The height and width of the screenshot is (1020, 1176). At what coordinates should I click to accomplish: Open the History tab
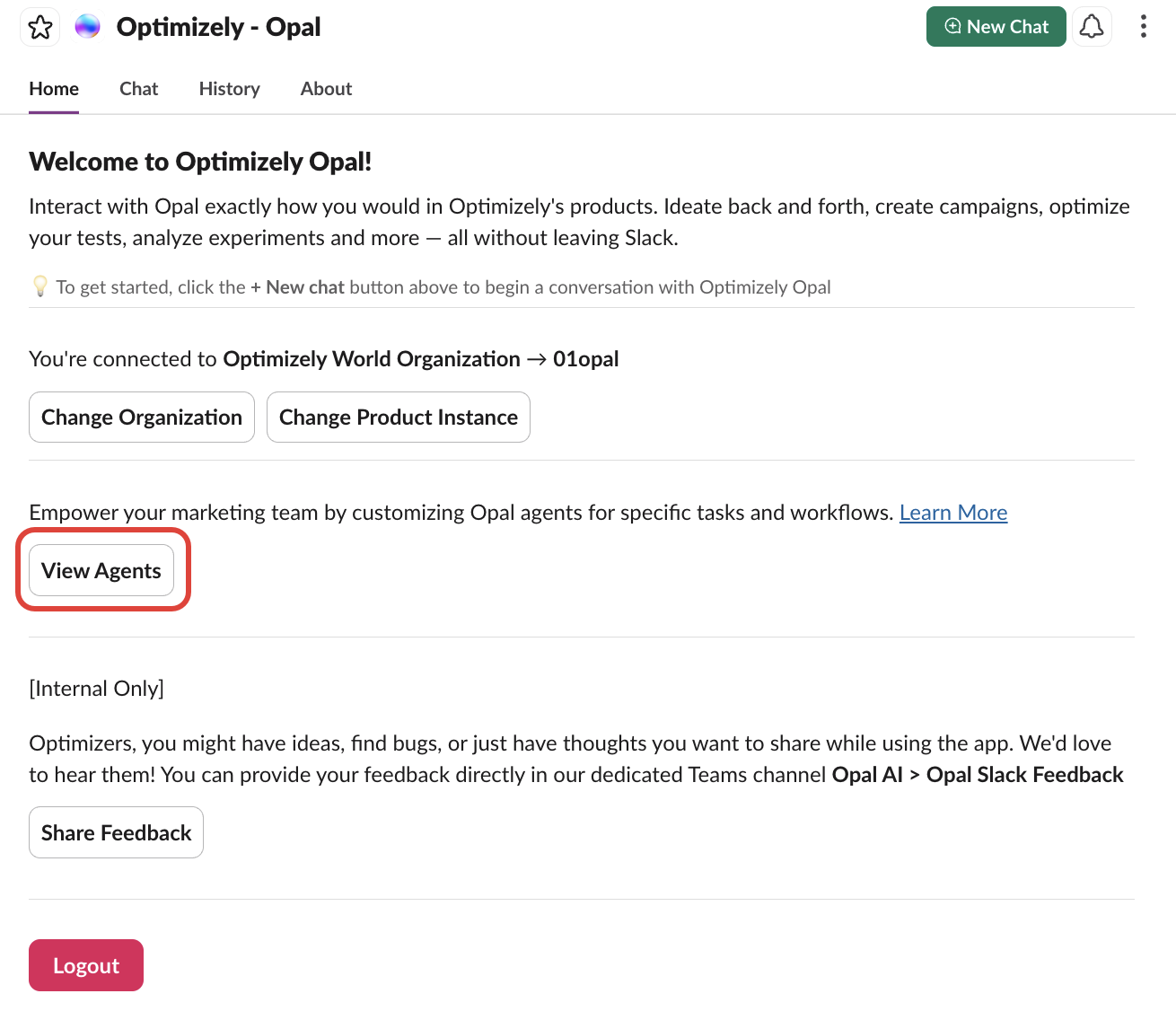click(x=229, y=89)
